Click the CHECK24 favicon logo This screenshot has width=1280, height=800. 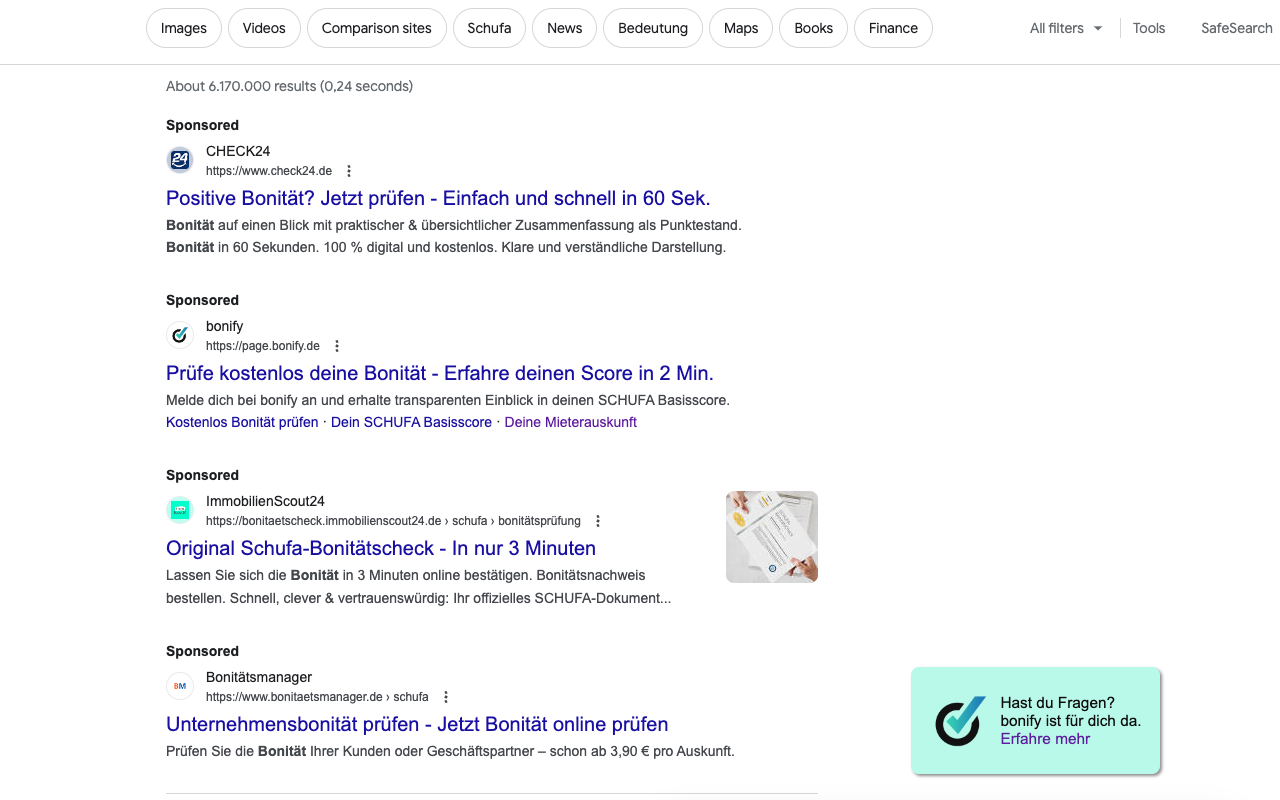click(179, 160)
